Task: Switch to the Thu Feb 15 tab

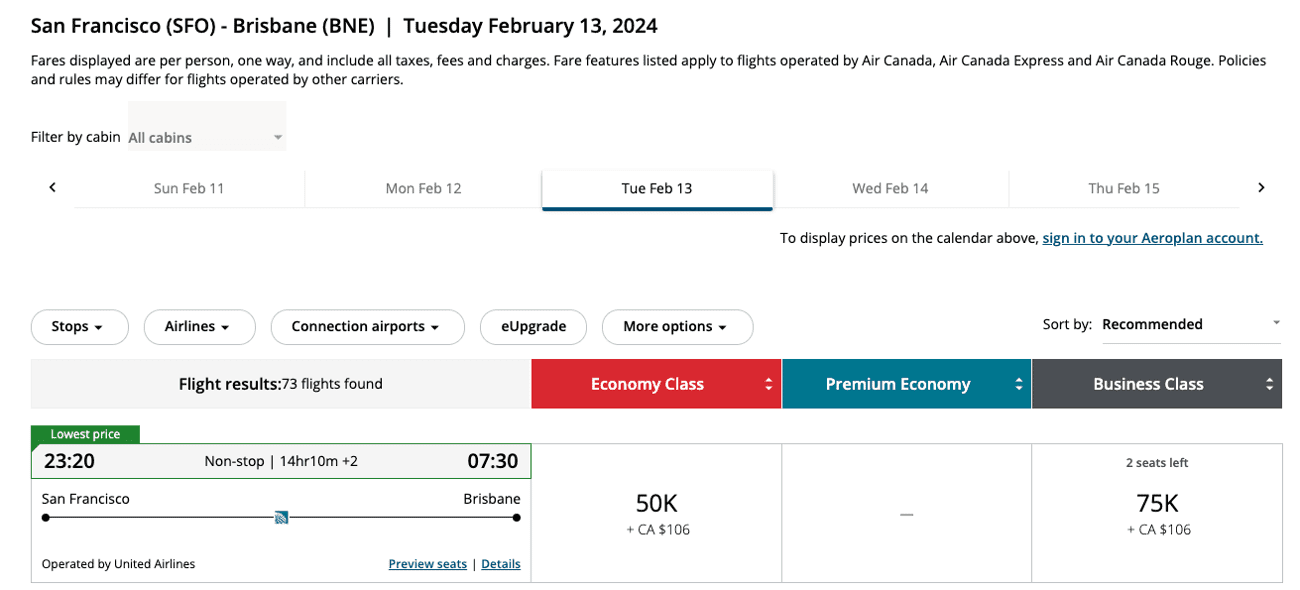Action: (x=1124, y=187)
